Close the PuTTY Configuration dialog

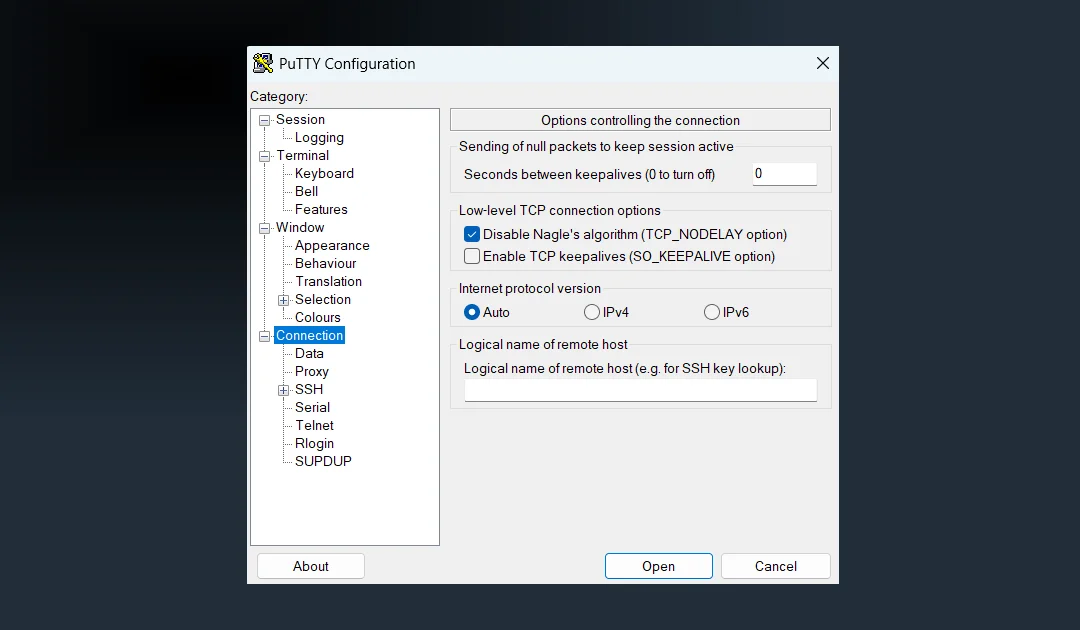click(x=822, y=63)
